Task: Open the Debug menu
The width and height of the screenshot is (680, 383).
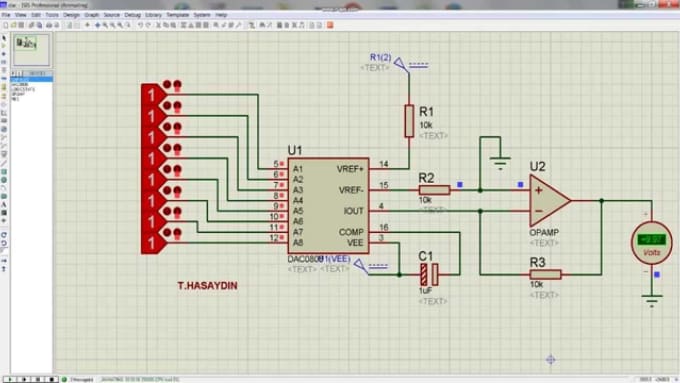Action: click(x=132, y=15)
